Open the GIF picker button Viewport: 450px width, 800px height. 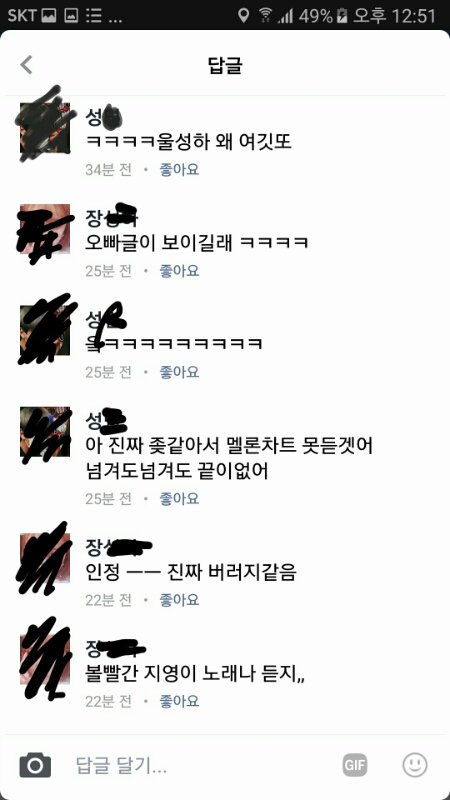[355, 765]
